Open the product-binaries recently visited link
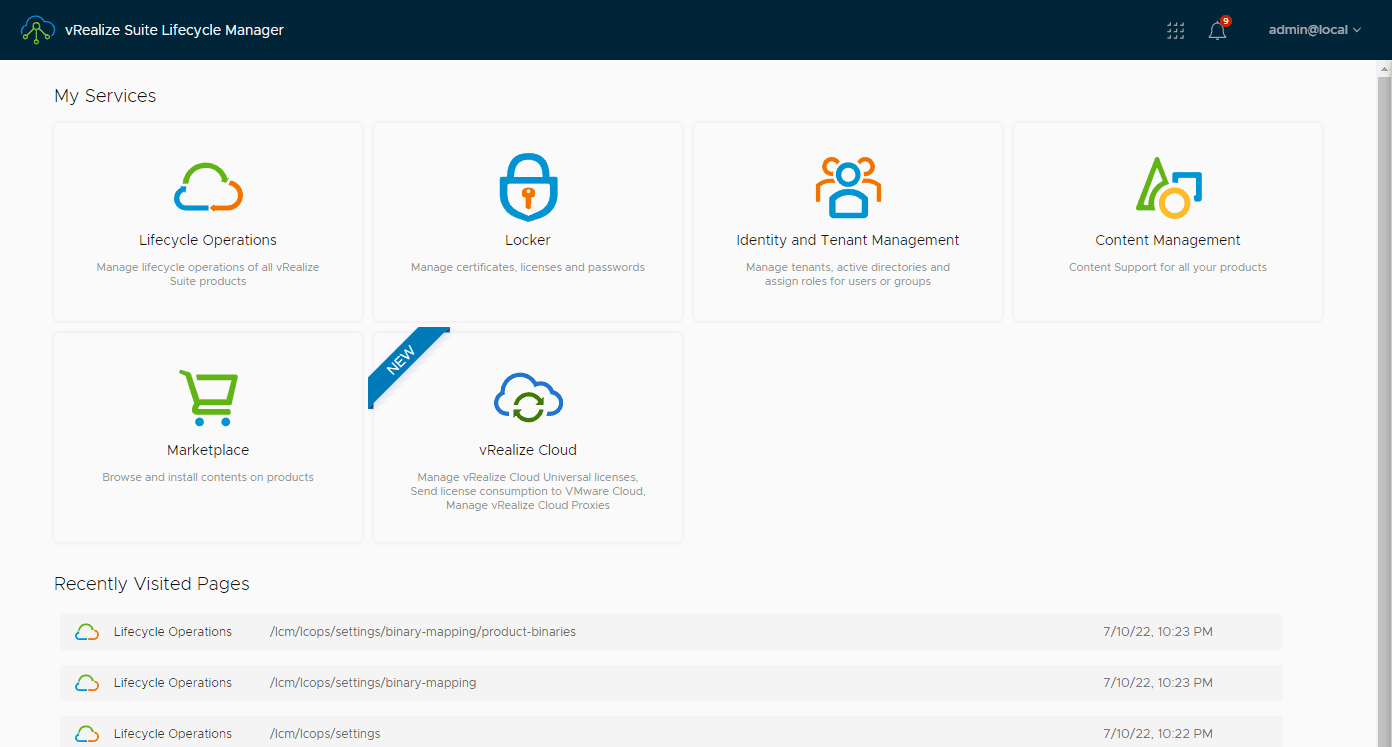 422,631
